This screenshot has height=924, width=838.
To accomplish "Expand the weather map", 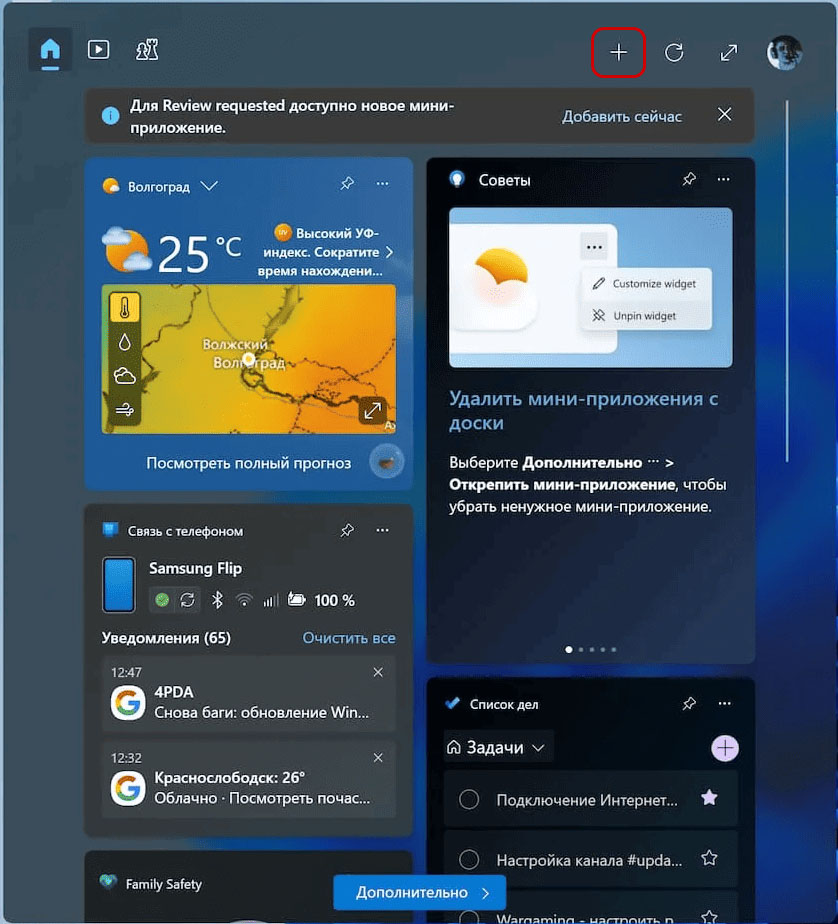I will point(372,411).
